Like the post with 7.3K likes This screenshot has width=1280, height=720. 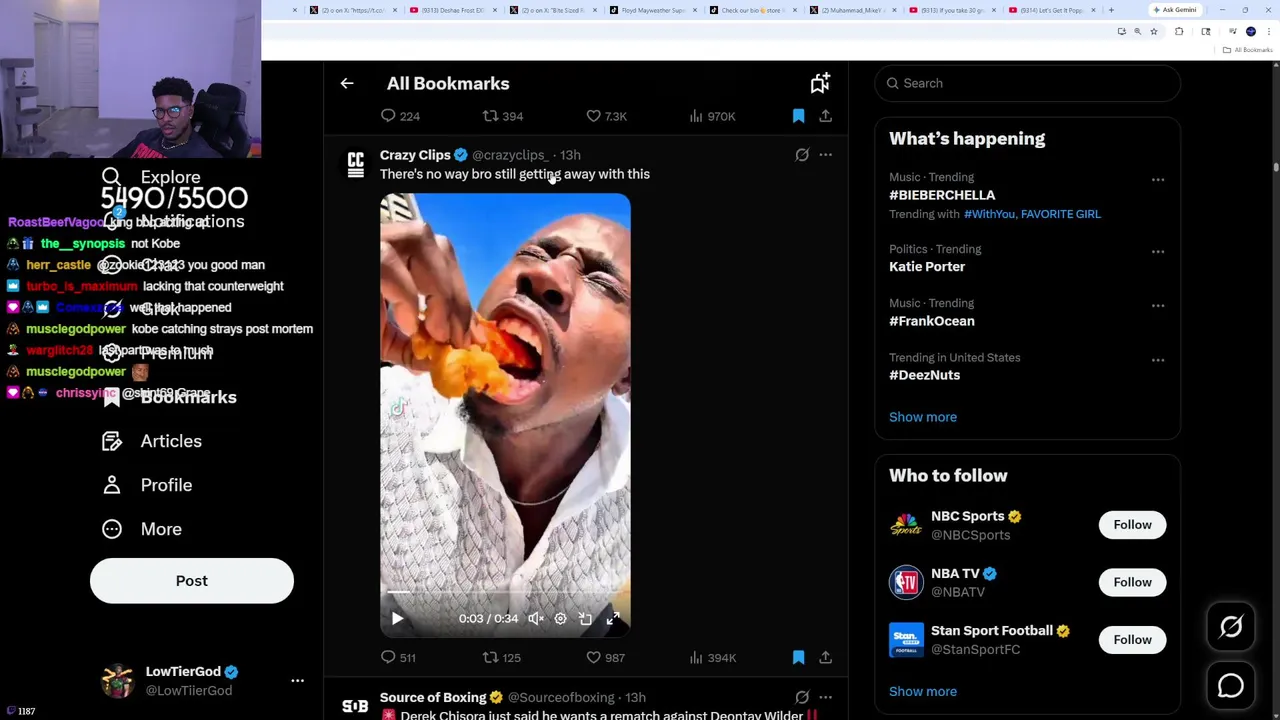click(x=606, y=116)
